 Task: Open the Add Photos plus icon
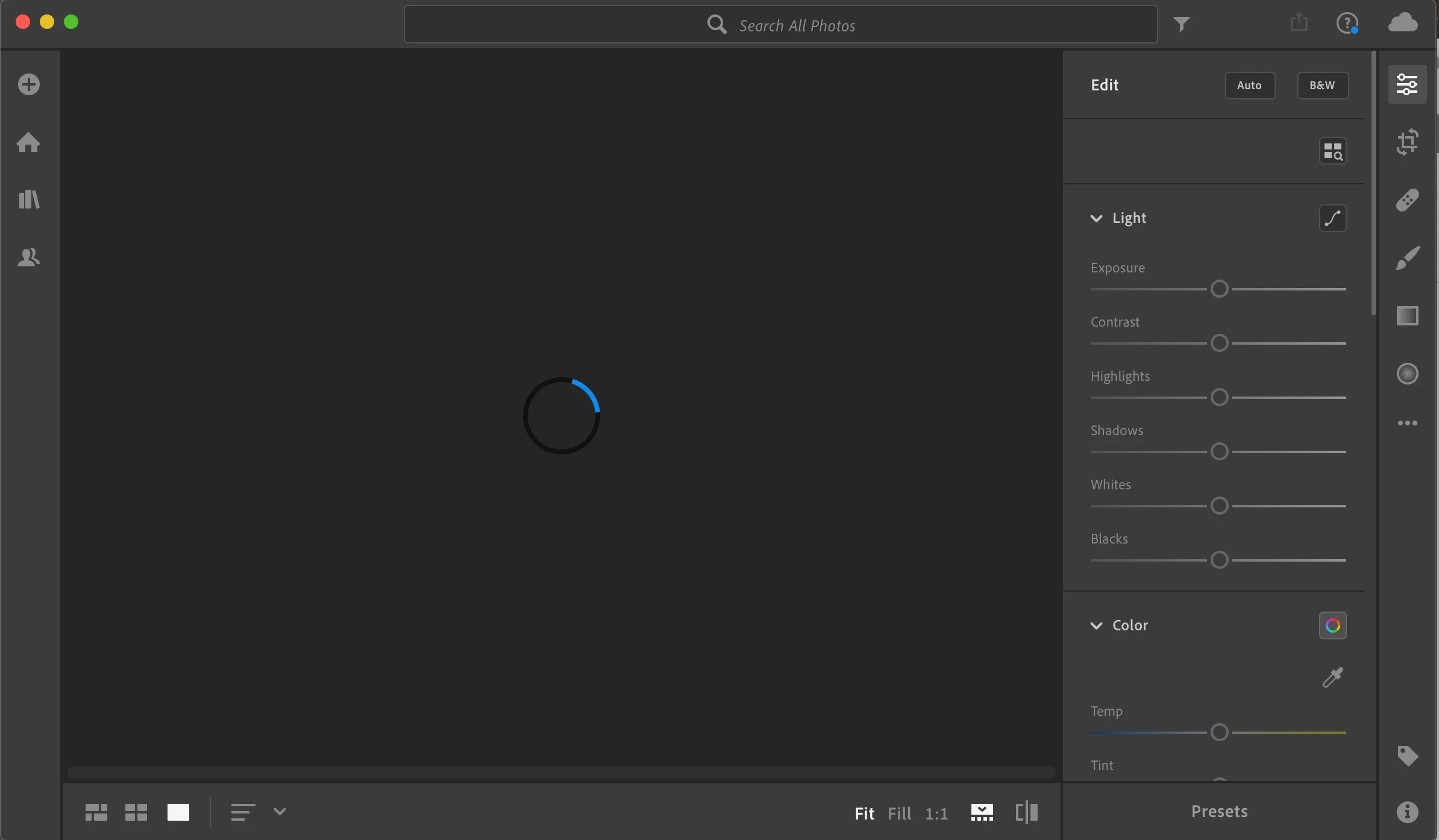[x=29, y=84]
